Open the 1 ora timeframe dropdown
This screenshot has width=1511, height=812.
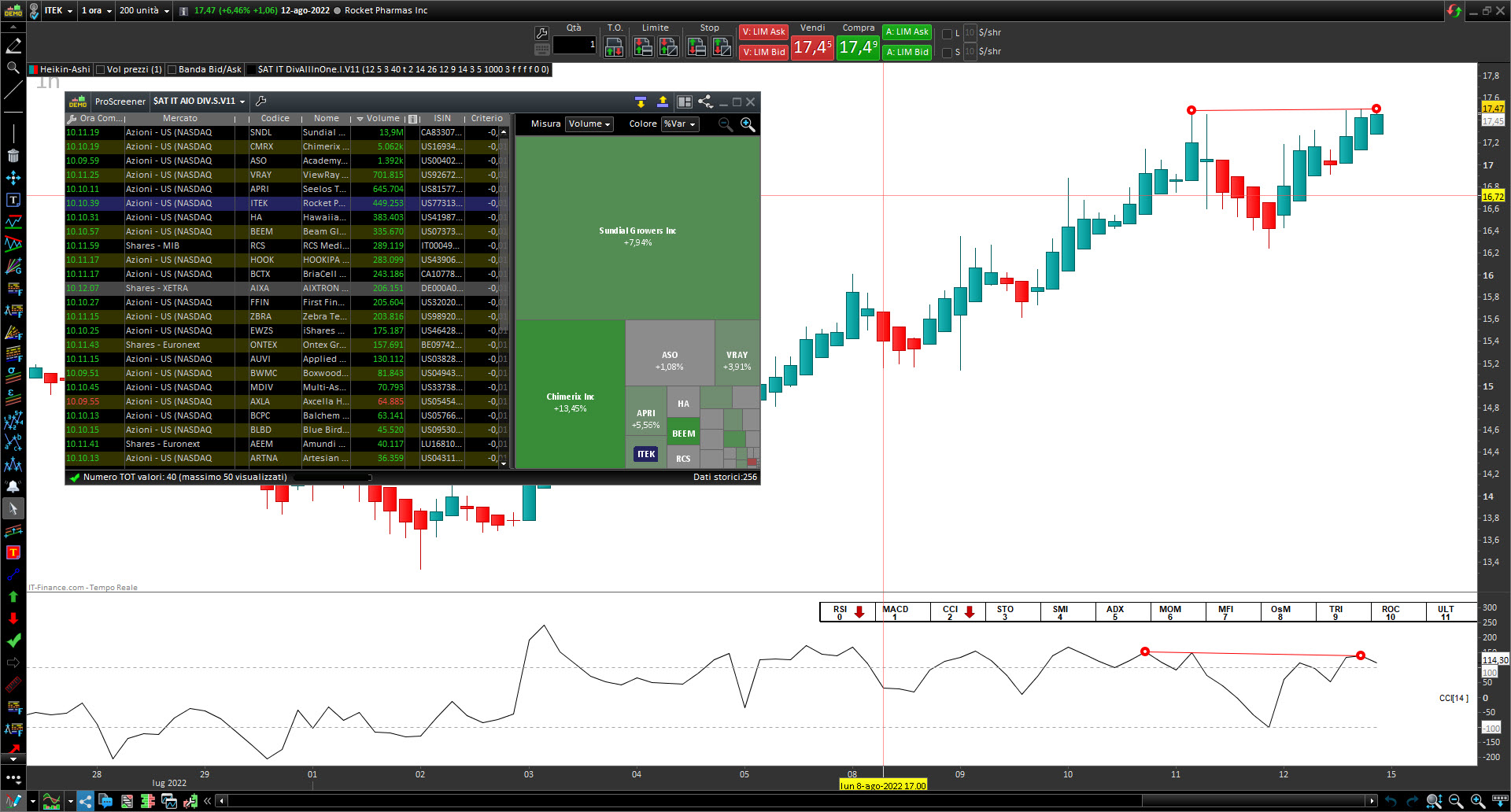pyautogui.click(x=97, y=11)
